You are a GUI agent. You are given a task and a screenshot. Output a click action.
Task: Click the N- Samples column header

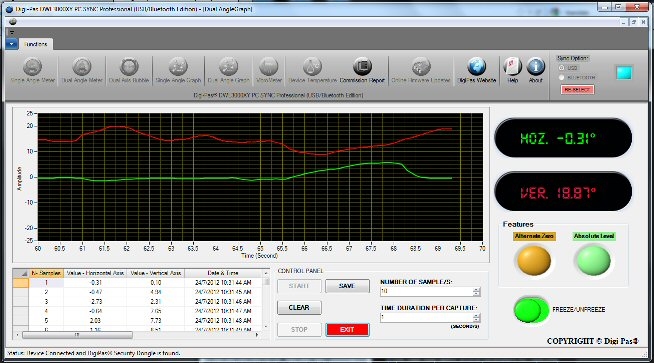click(46, 273)
